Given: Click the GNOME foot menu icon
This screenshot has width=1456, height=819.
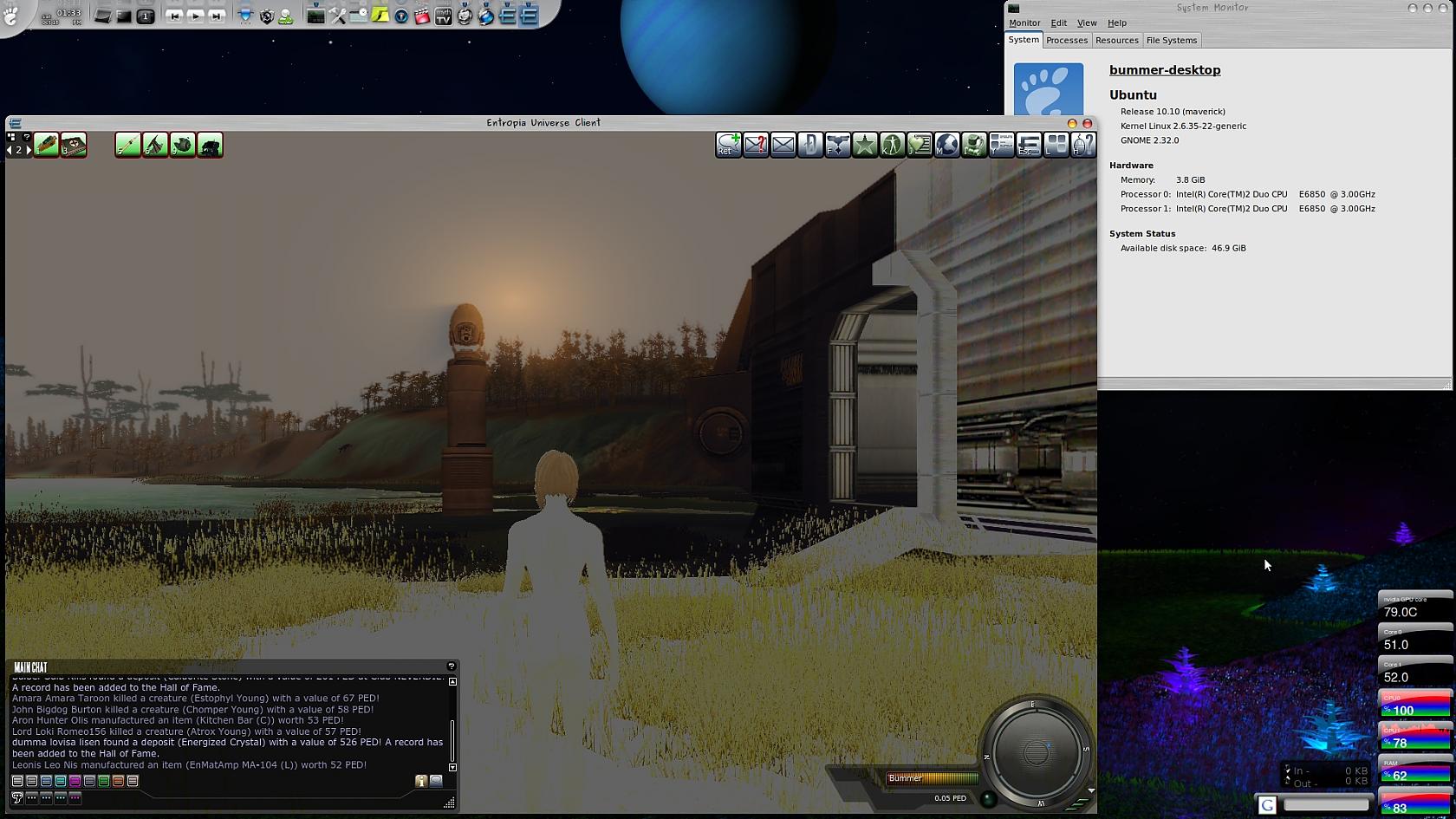Looking at the screenshot, I should pos(11,15).
